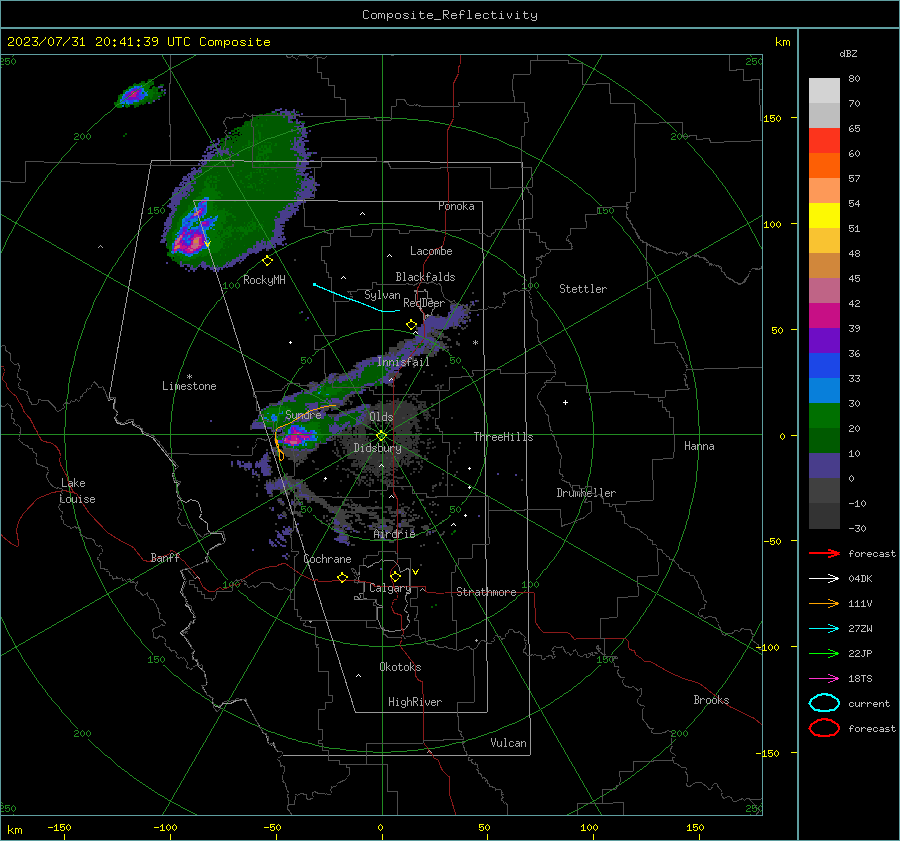Click the bright yellow 54 dBZ swatch

click(824, 215)
